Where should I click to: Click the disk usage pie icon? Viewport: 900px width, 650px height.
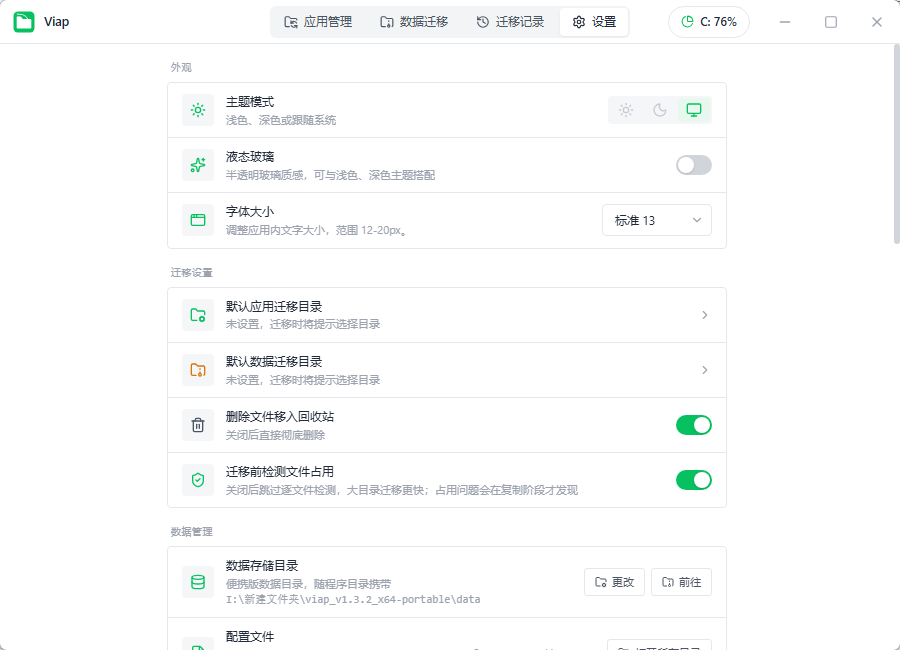point(687,22)
